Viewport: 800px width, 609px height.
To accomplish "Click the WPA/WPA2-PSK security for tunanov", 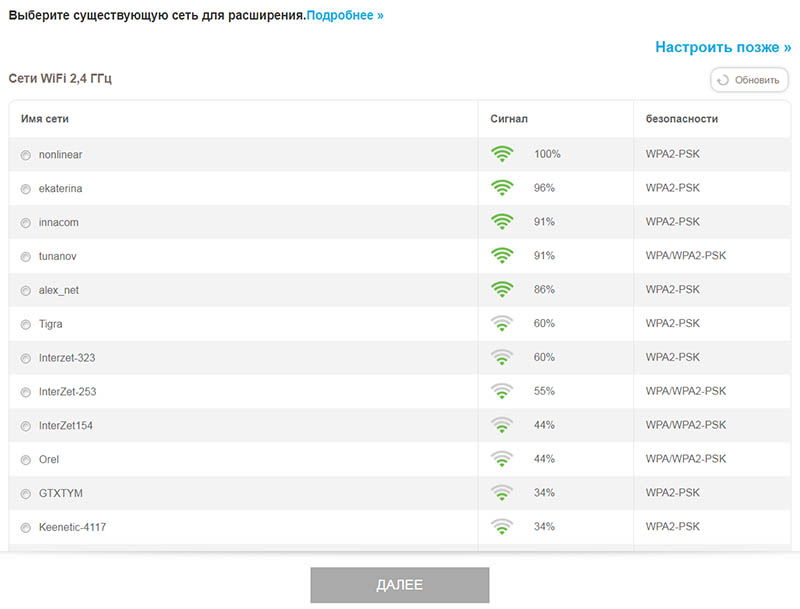I will pos(686,256).
